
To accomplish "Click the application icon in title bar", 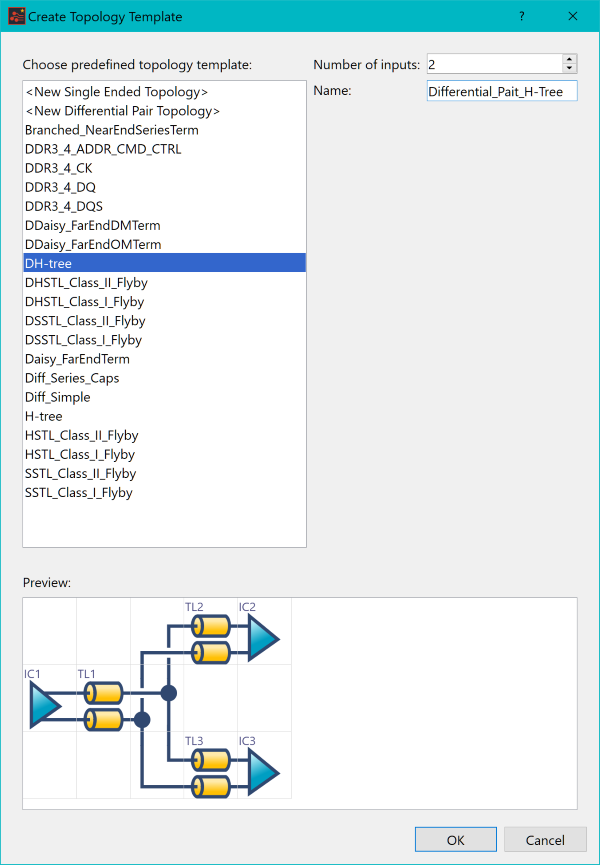I will (17, 17).
